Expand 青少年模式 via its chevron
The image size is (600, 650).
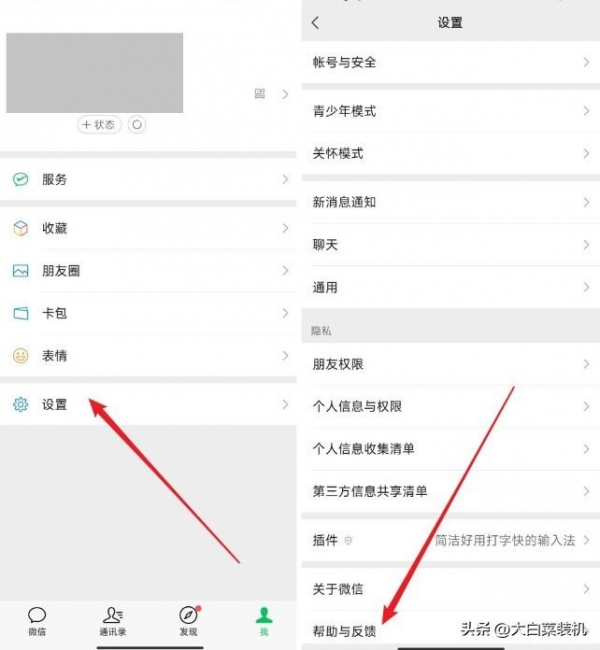tap(586, 111)
